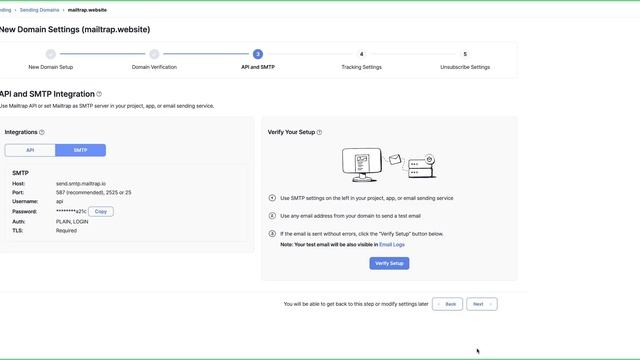Click the Tracking Settings step label
The image size is (640, 360).
coord(361,67)
